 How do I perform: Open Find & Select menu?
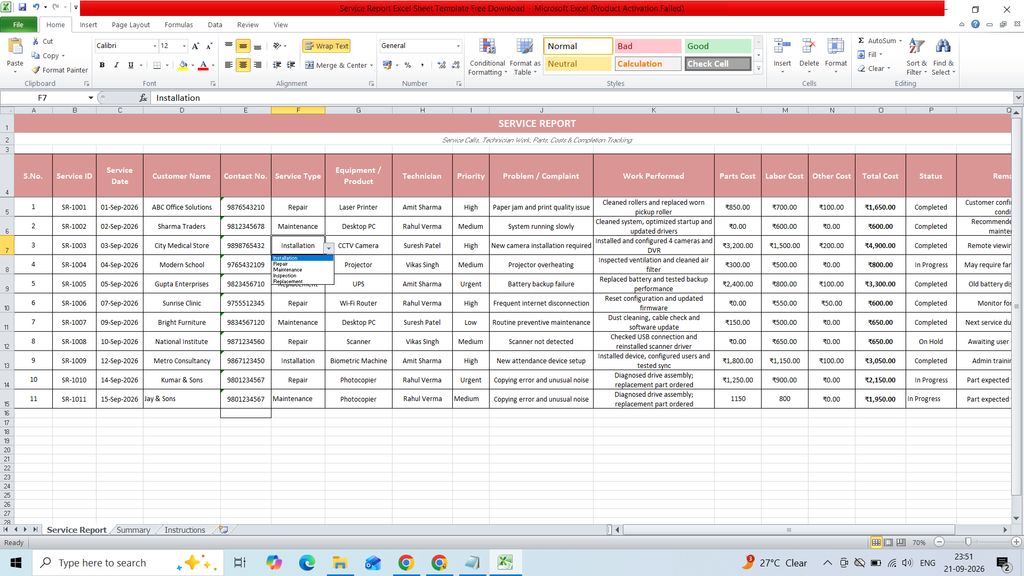click(x=943, y=57)
